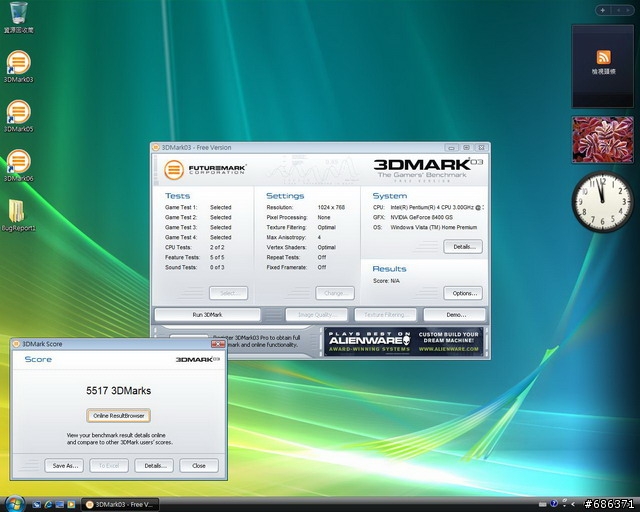Click the keyboard language bar icon in tray

542,505
